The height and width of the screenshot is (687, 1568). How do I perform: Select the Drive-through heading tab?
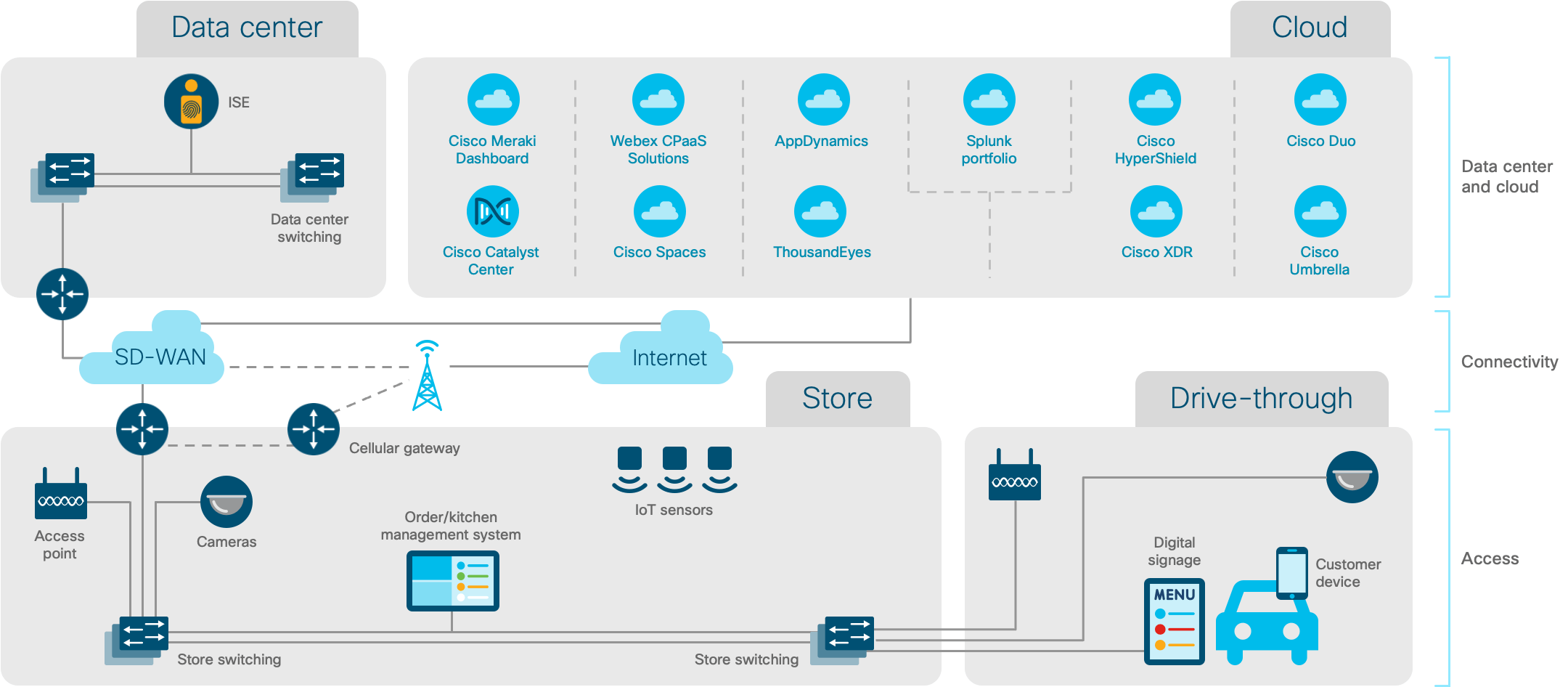1262,399
